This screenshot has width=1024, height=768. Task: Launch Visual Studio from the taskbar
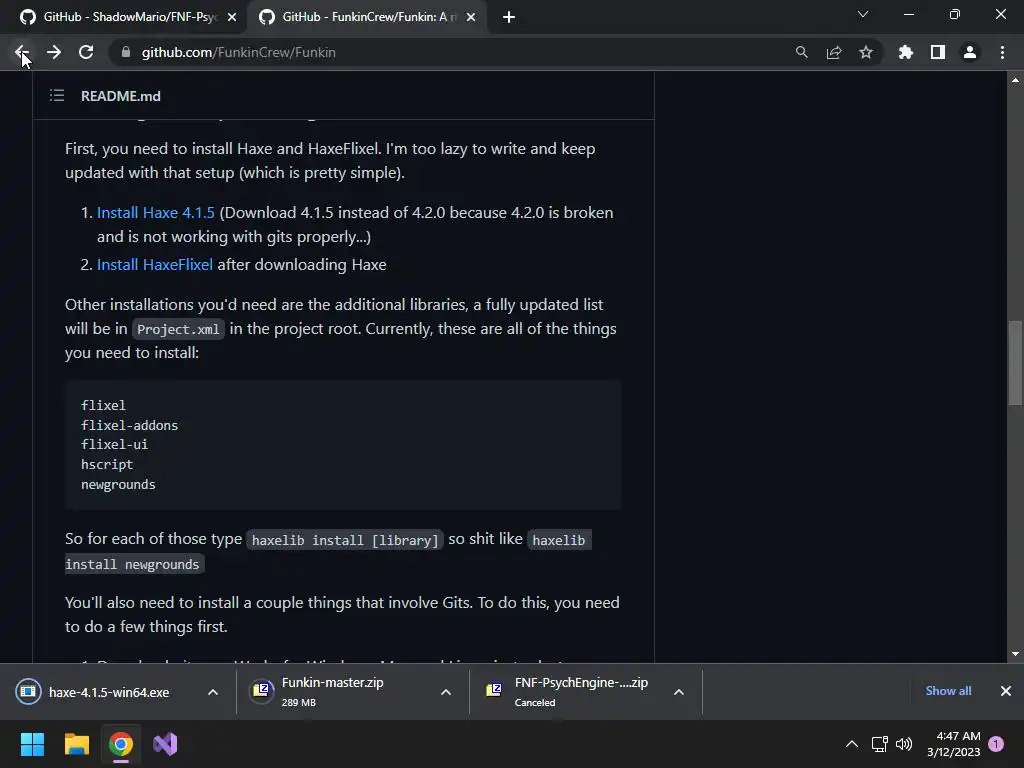coord(165,744)
